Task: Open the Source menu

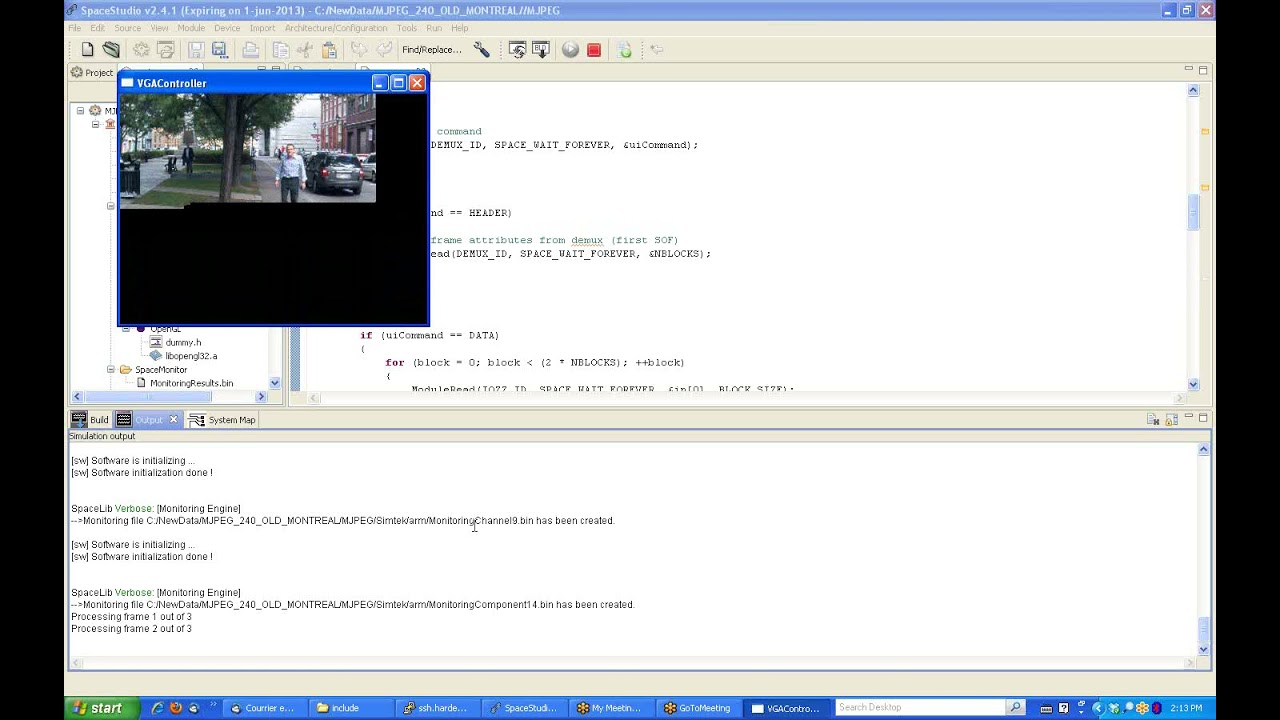Action: (128, 28)
